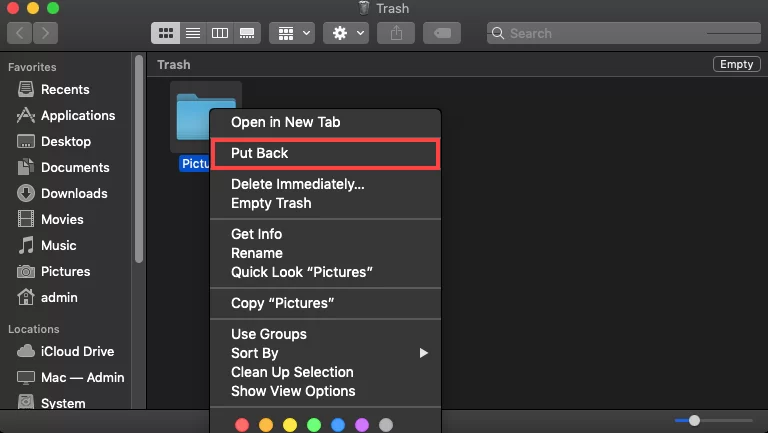The image size is (768, 433).
Task: Go forward with the right chevron button
Action: 46,33
